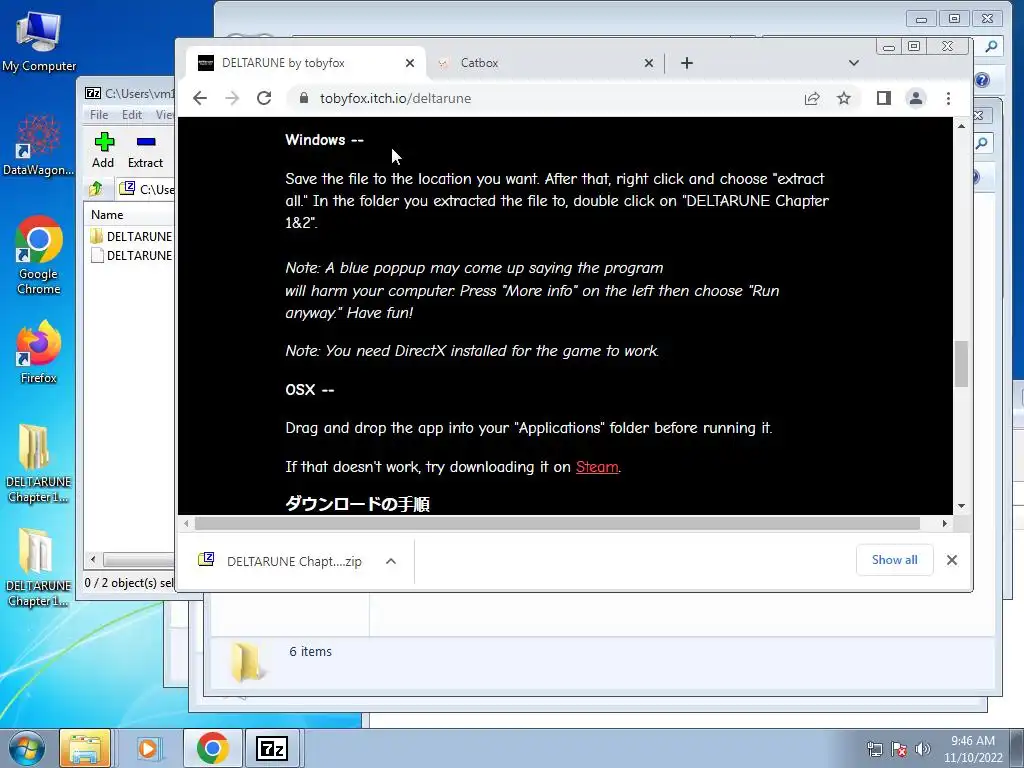The height and width of the screenshot is (768, 1024).
Task: Open the Chrome three-dot menu
Action: [948, 99]
